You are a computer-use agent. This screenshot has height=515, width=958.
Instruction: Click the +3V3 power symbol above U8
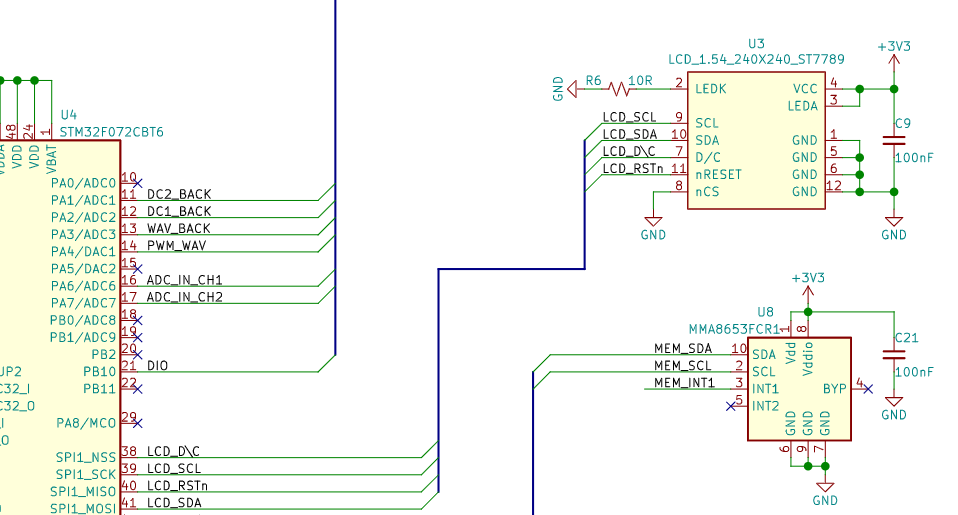808,285
